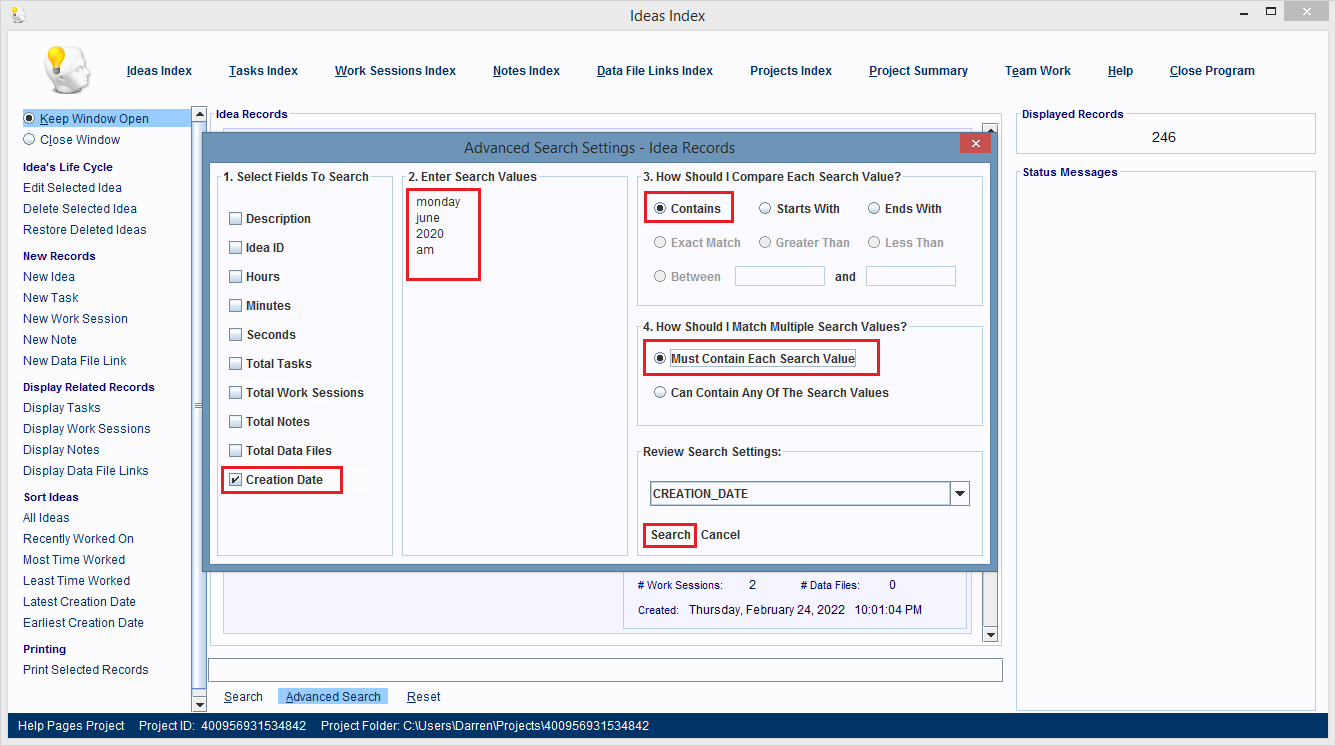The height and width of the screenshot is (746, 1336).
Task: Select the Contains comparison option
Action: [660, 209]
